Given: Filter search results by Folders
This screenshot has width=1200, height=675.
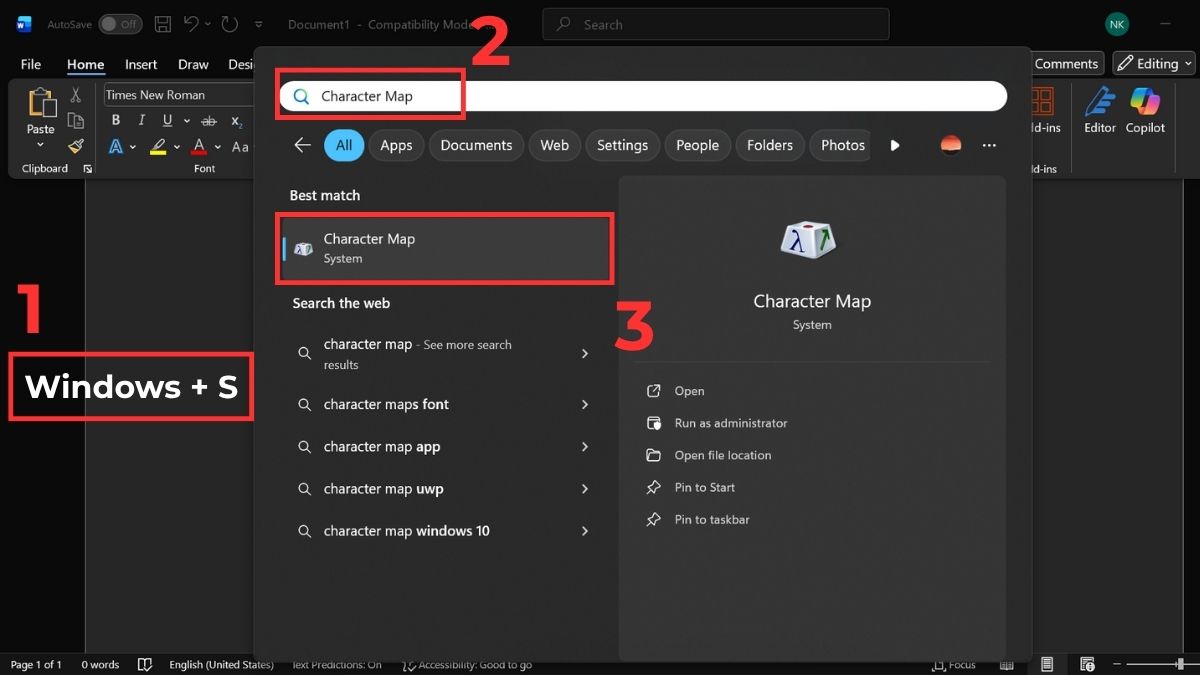Looking at the screenshot, I should [770, 145].
